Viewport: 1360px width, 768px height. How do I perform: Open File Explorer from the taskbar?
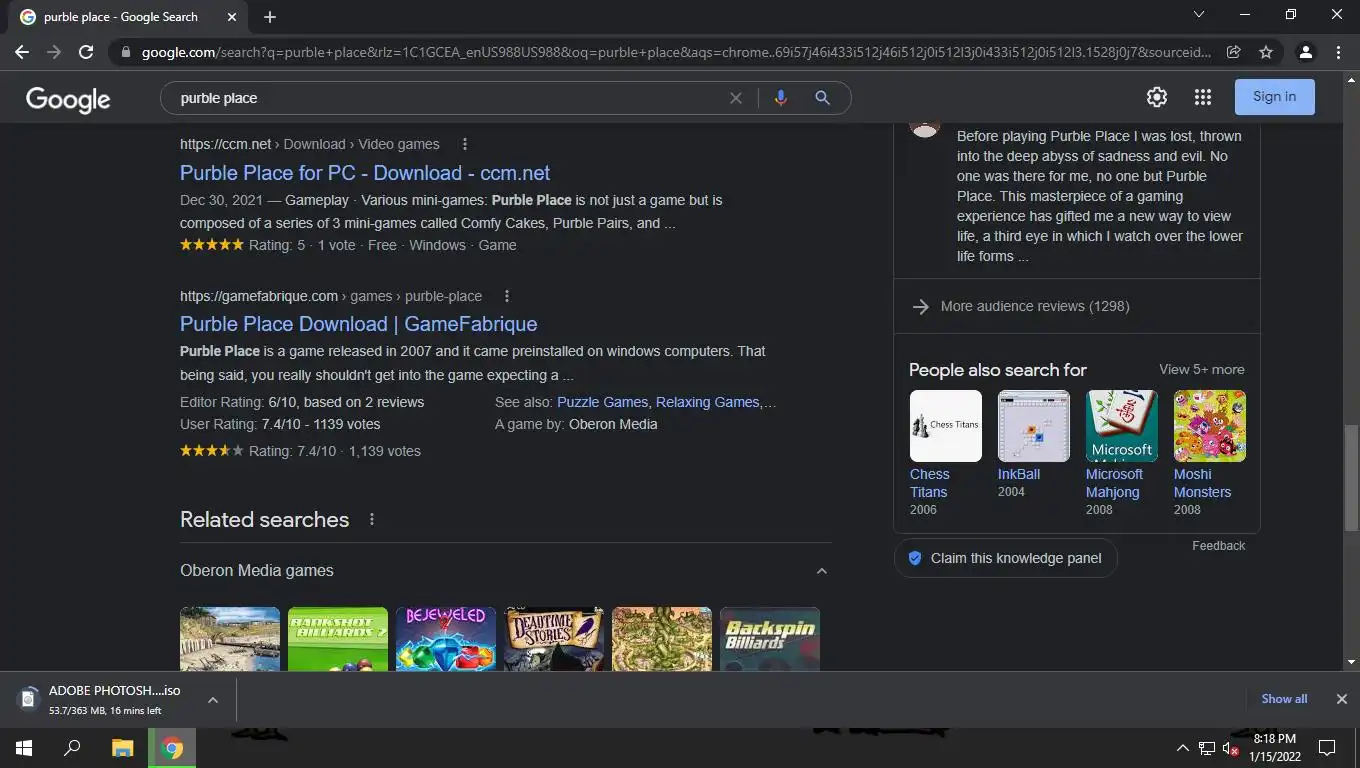(x=122, y=748)
